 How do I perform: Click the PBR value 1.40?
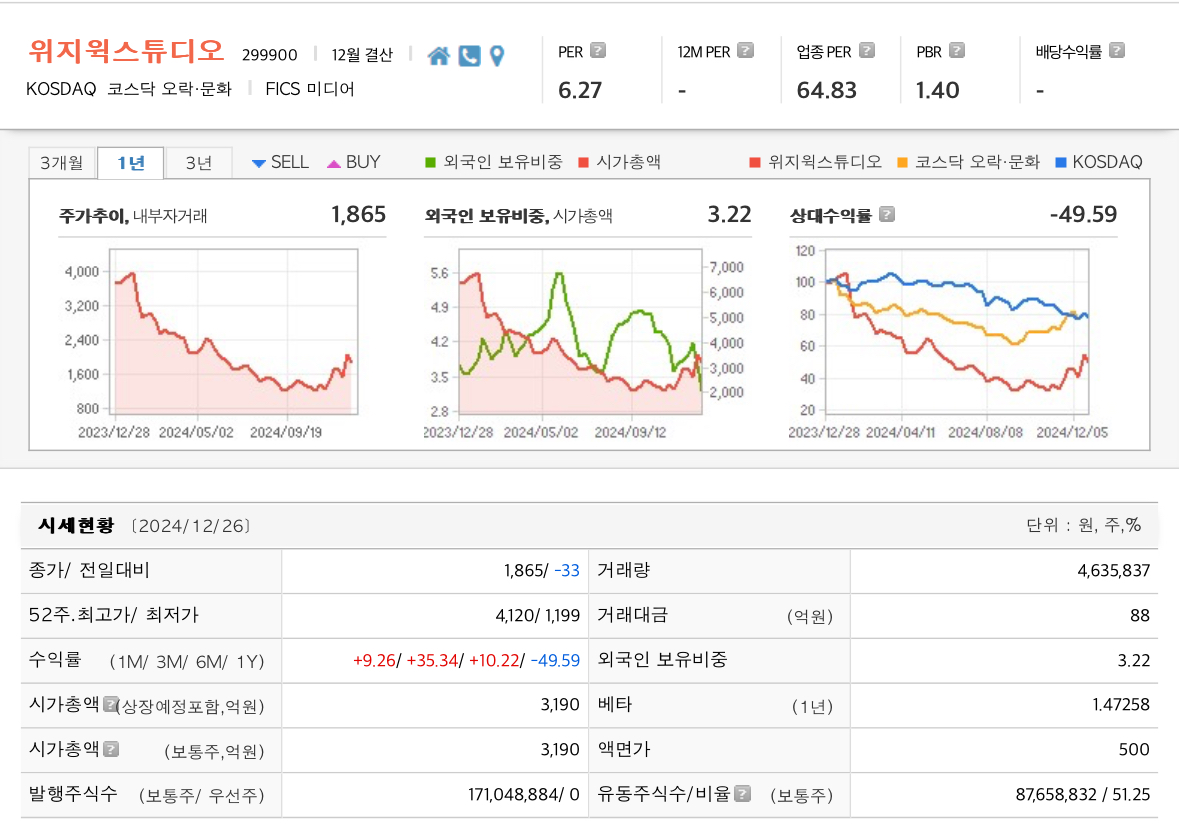click(x=937, y=90)
